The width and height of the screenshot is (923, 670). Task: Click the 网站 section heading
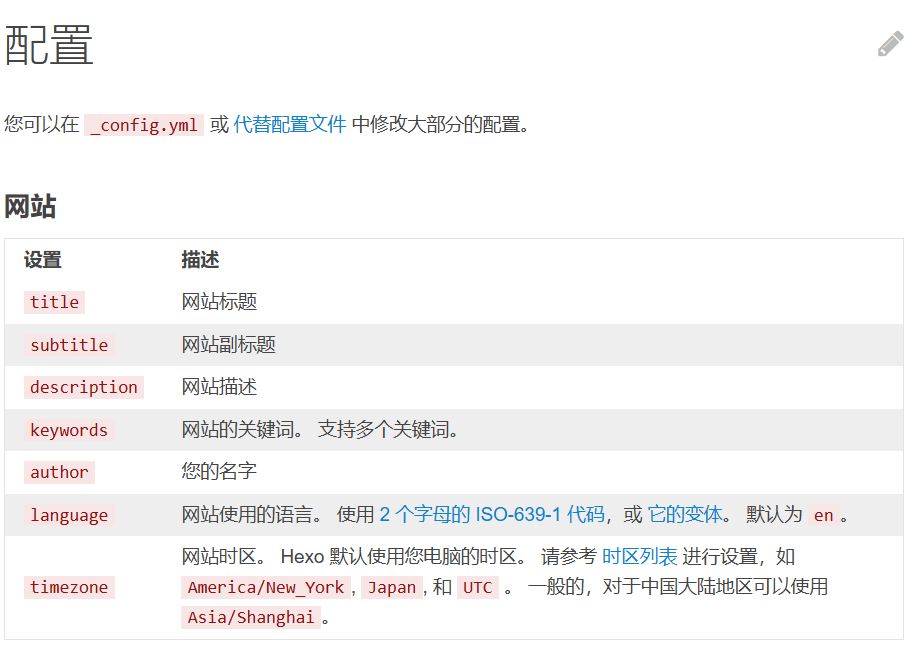[x=30, y=207]
